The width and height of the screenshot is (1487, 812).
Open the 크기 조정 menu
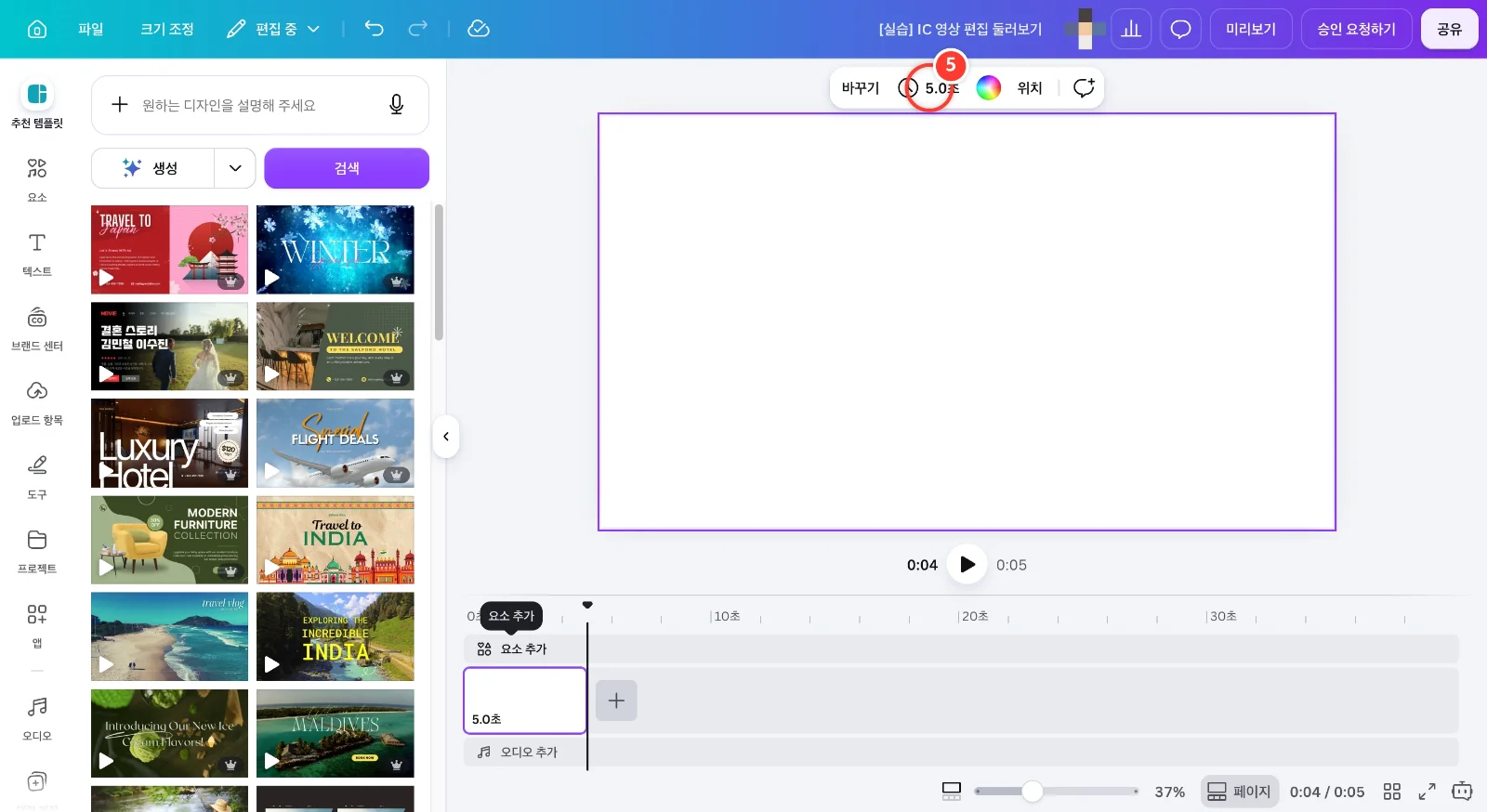167,29
